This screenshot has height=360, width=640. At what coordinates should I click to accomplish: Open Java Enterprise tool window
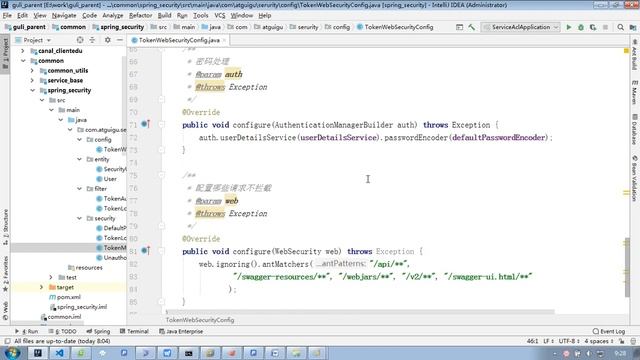pos(181,331)
